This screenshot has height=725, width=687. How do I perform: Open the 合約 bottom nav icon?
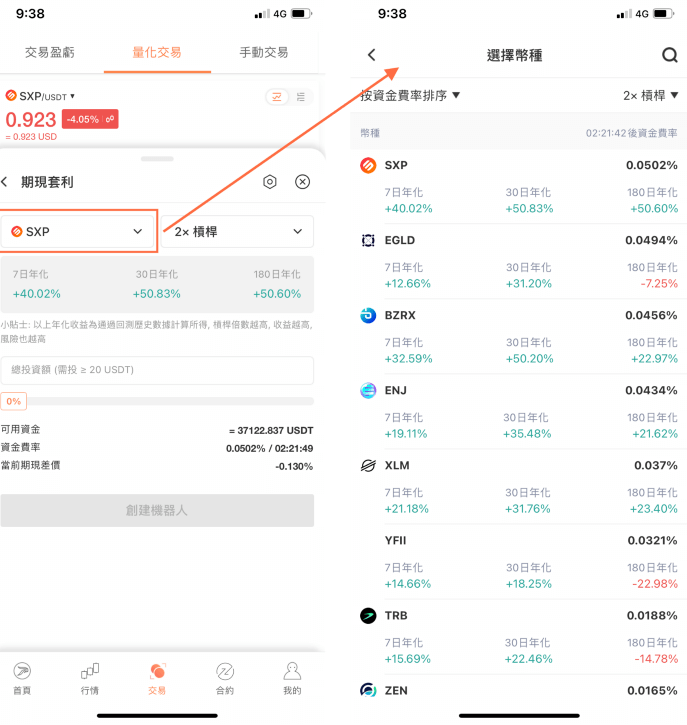click(225, 678)
